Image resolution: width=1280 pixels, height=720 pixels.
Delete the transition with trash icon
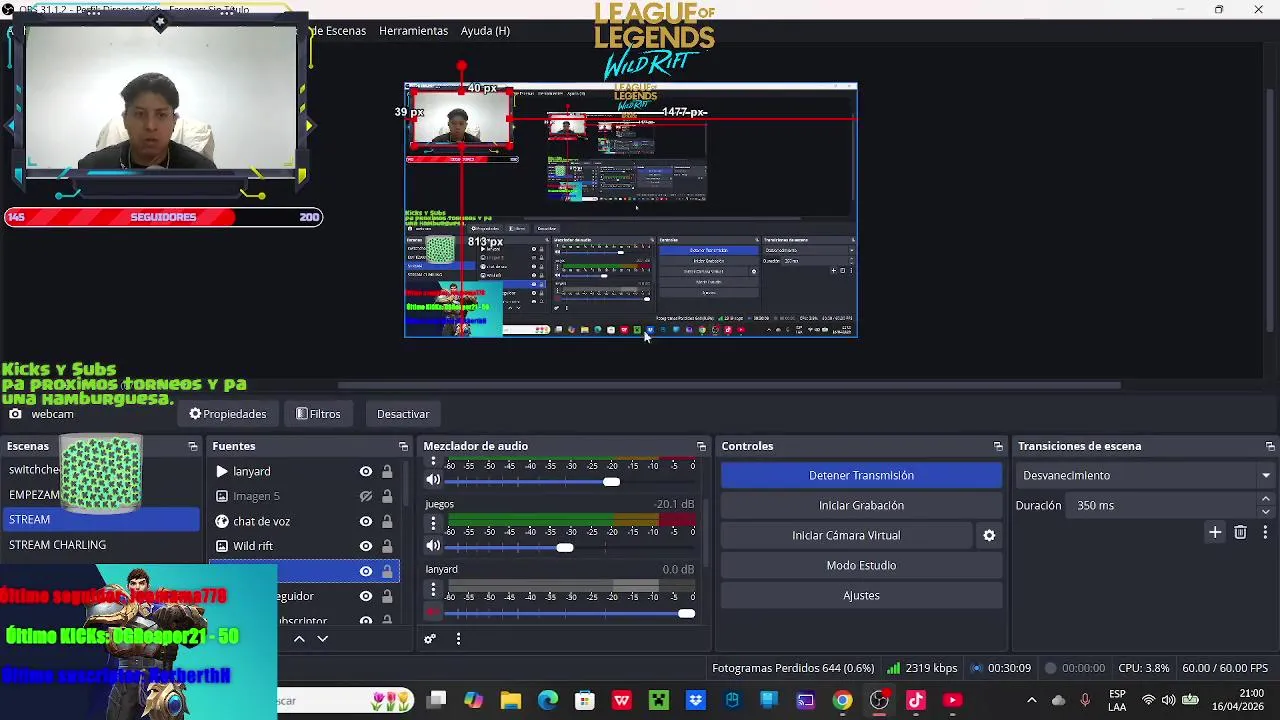1240,533
